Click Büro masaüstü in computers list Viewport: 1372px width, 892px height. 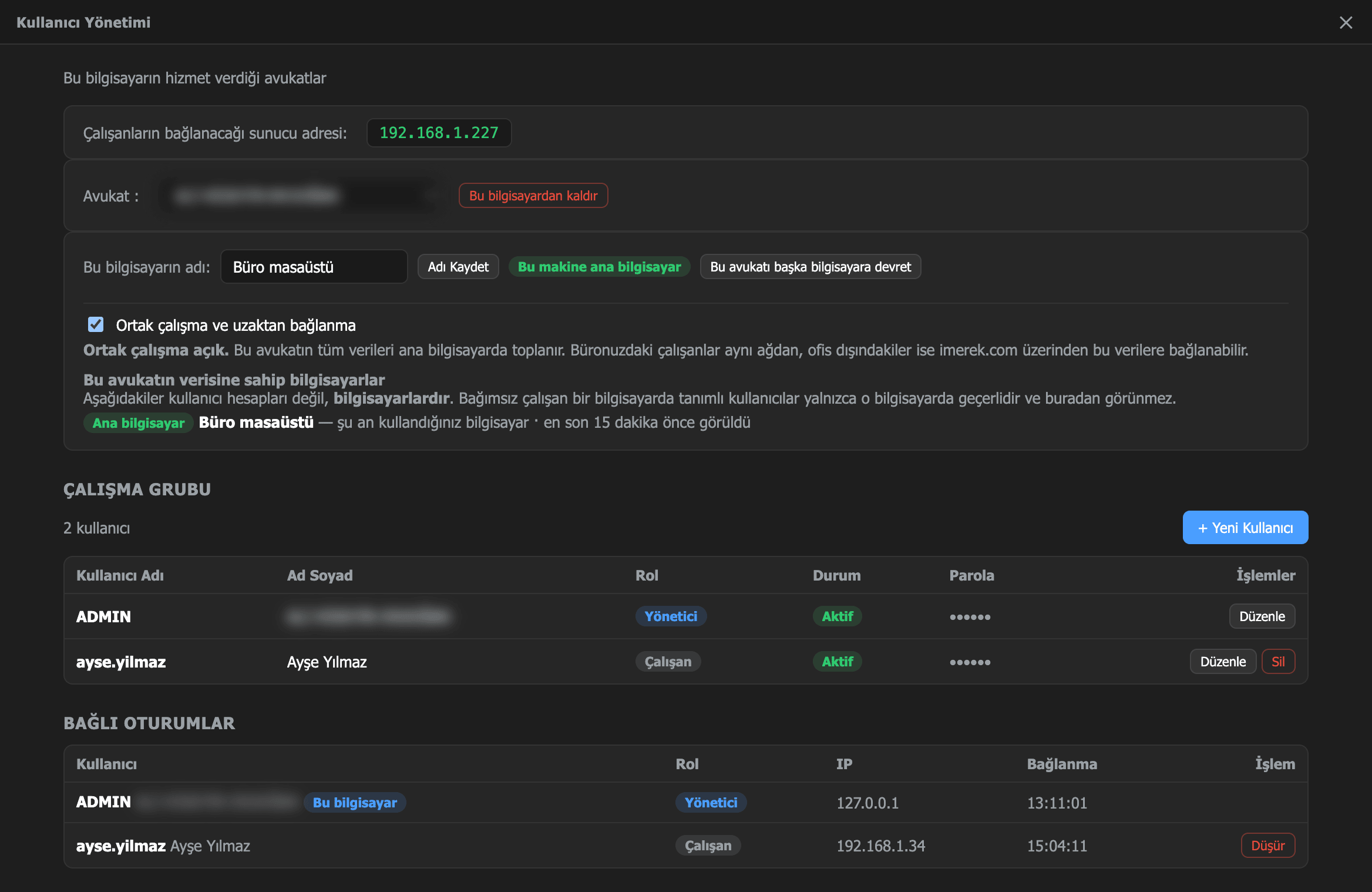tap(256, 422)
